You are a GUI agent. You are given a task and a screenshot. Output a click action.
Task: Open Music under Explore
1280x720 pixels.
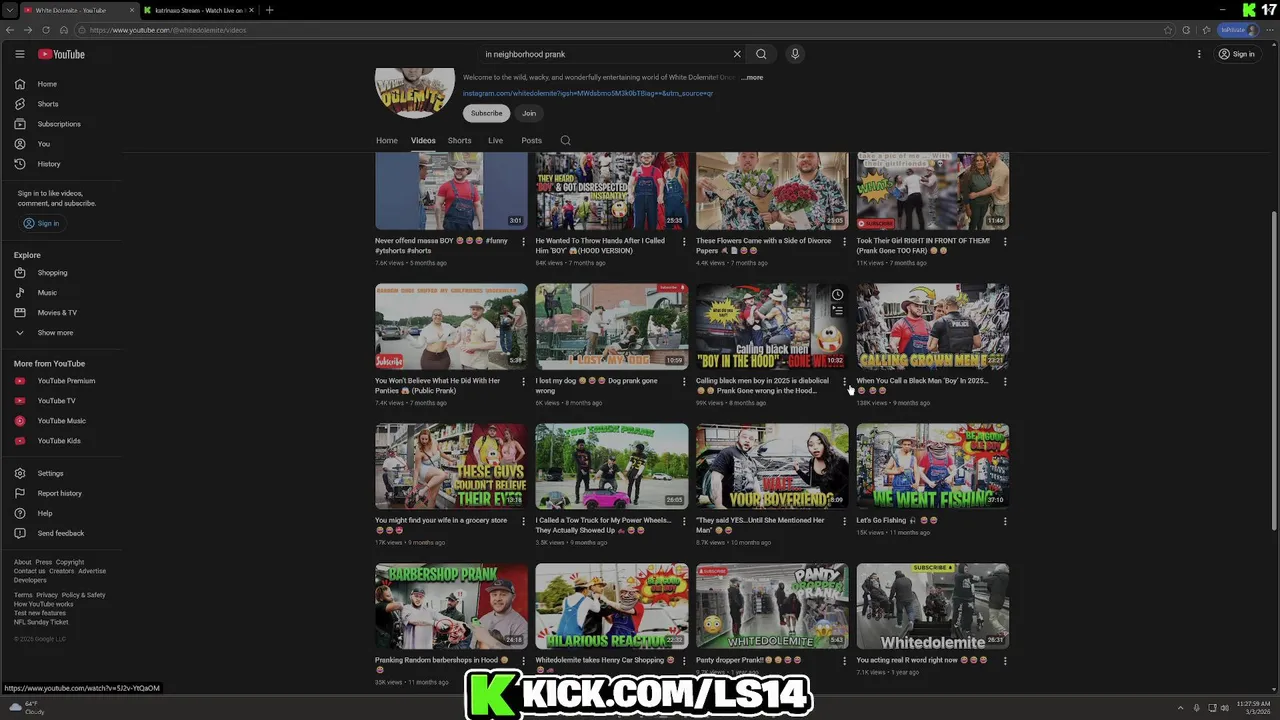click(x=62, y=293)
